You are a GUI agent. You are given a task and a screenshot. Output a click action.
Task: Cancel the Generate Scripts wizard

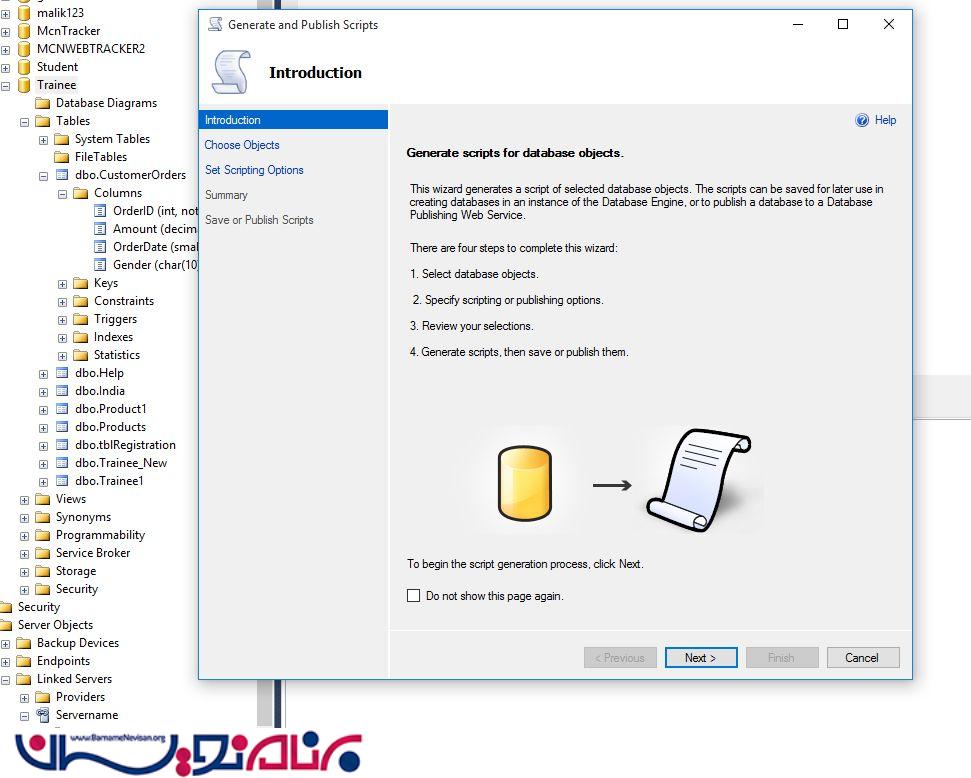coord(861,658)
